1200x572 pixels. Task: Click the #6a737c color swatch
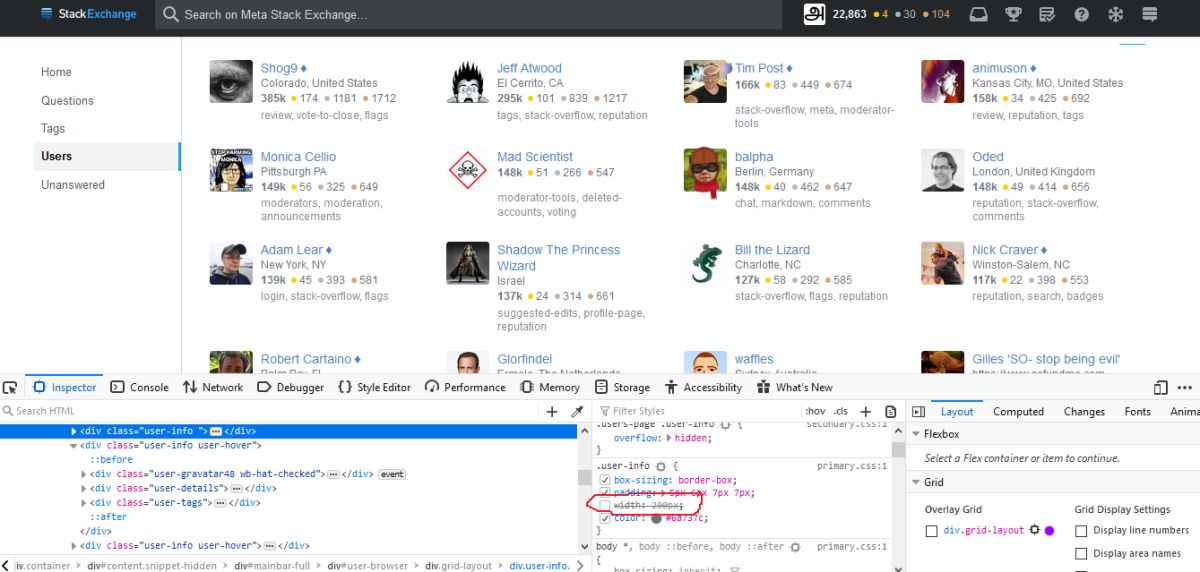click(656, 518)
